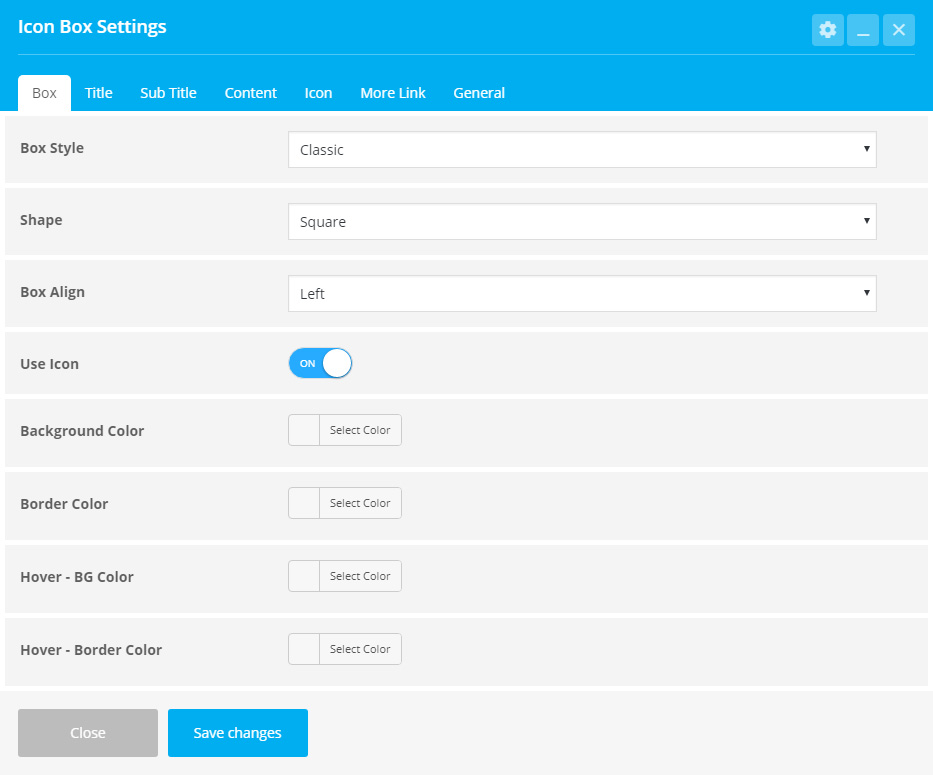The image size is (933, 775).
Task: Click Select Color for Hover - Border Color
Action: (x=360, y=649)
